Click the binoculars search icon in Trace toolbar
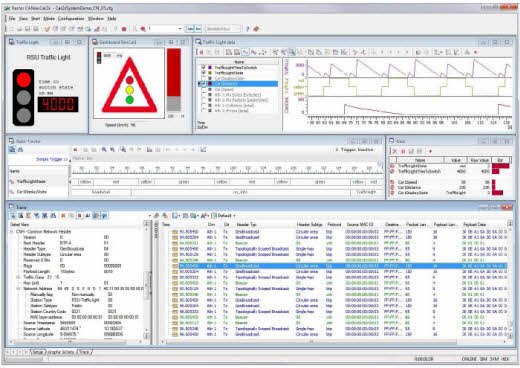 pyautogui.click(x=53, y=216)
